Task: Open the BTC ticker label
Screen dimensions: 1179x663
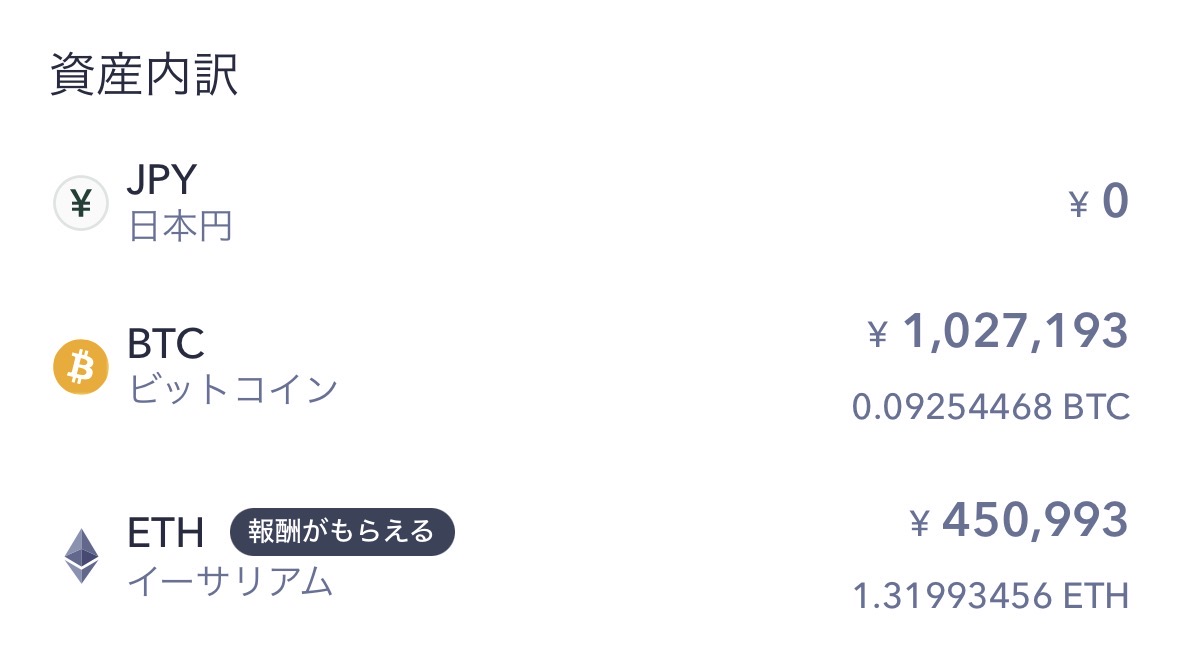Action: click(166, 344)
